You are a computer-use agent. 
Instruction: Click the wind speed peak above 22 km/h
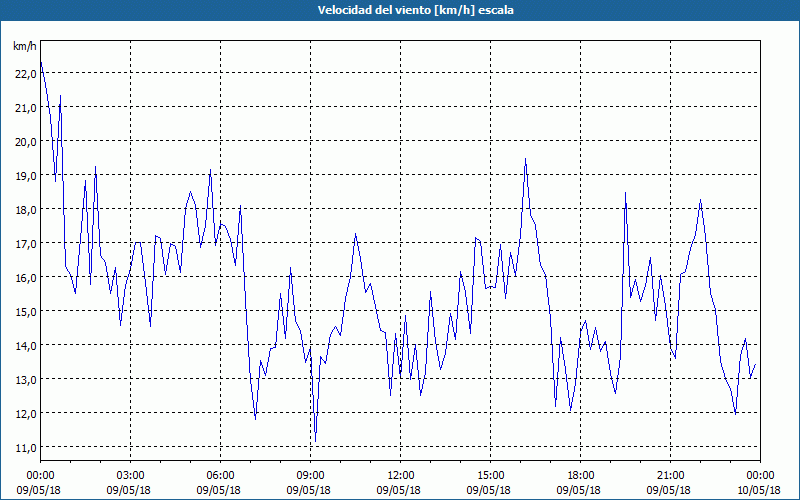point(41,62)
